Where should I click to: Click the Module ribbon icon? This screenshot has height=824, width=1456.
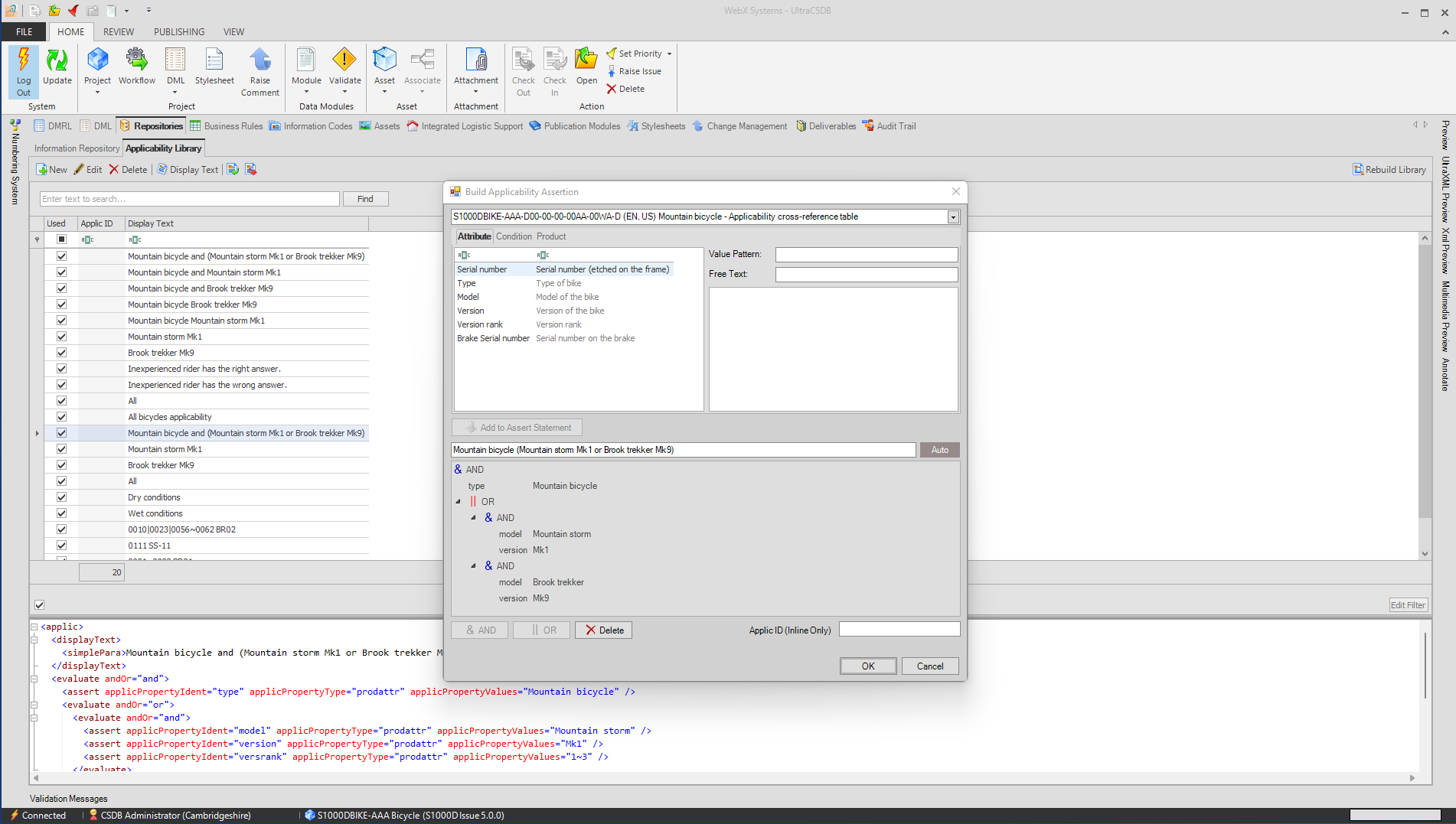coord(306,60)
